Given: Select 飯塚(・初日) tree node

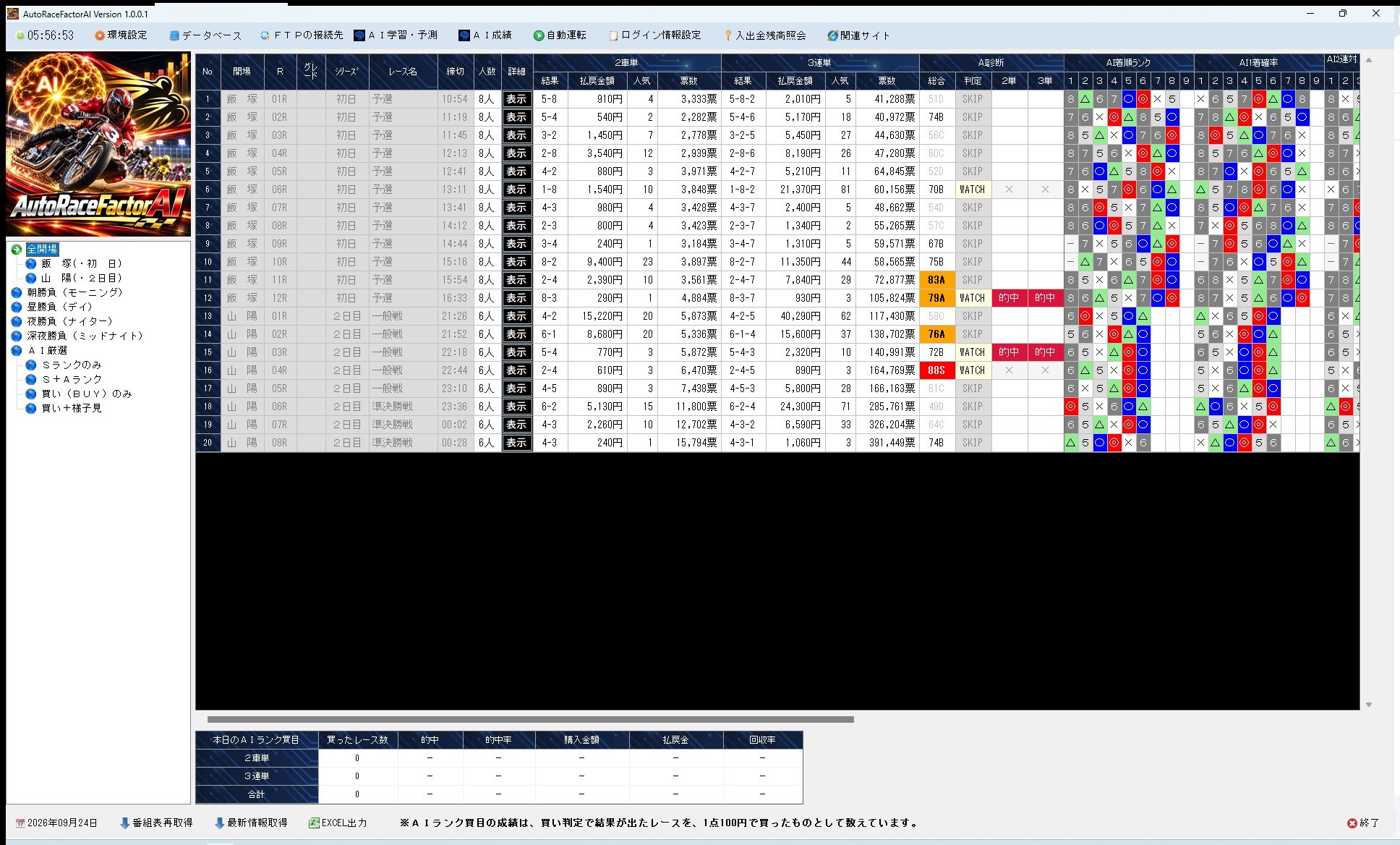Looking at the screenshot, I should tap(81, 263).
